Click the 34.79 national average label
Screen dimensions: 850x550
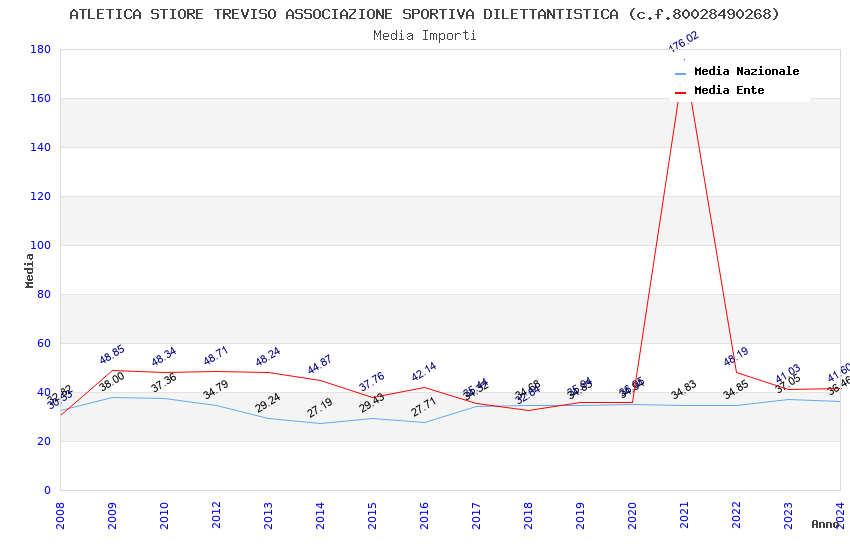(x=216, y=390)
